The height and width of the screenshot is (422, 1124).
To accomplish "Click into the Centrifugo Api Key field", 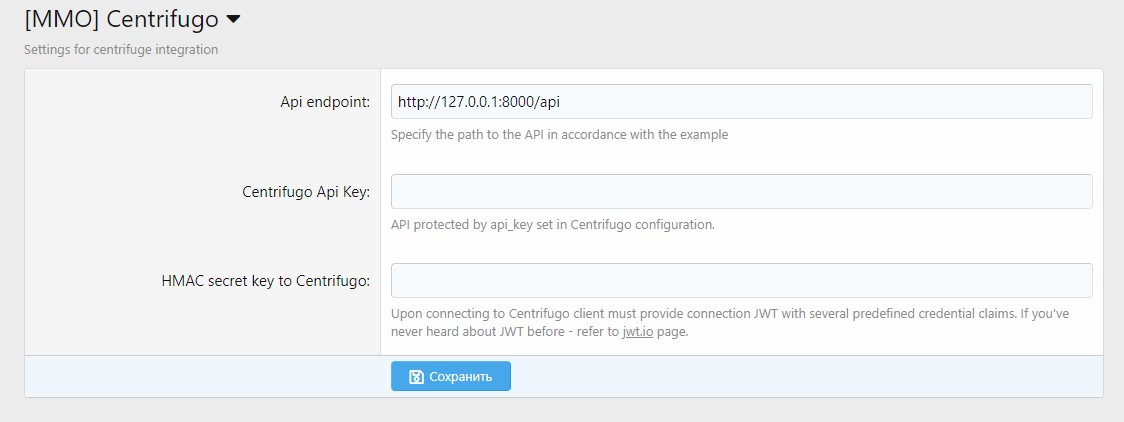I will (x=740, y=191).
